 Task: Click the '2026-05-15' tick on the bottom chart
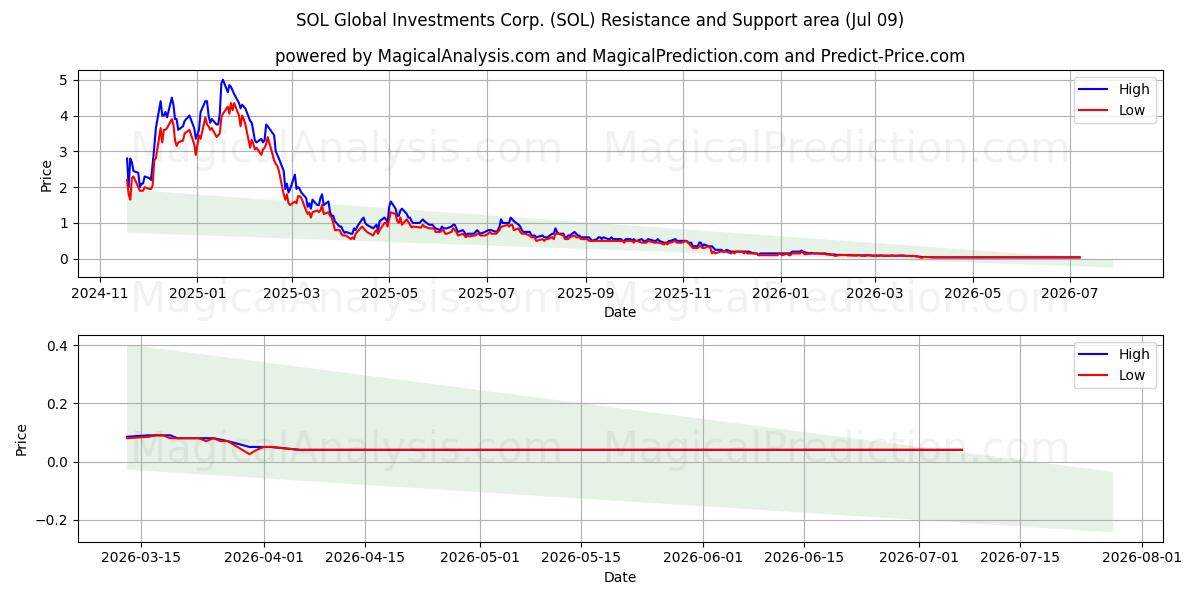tap(582, 559)
